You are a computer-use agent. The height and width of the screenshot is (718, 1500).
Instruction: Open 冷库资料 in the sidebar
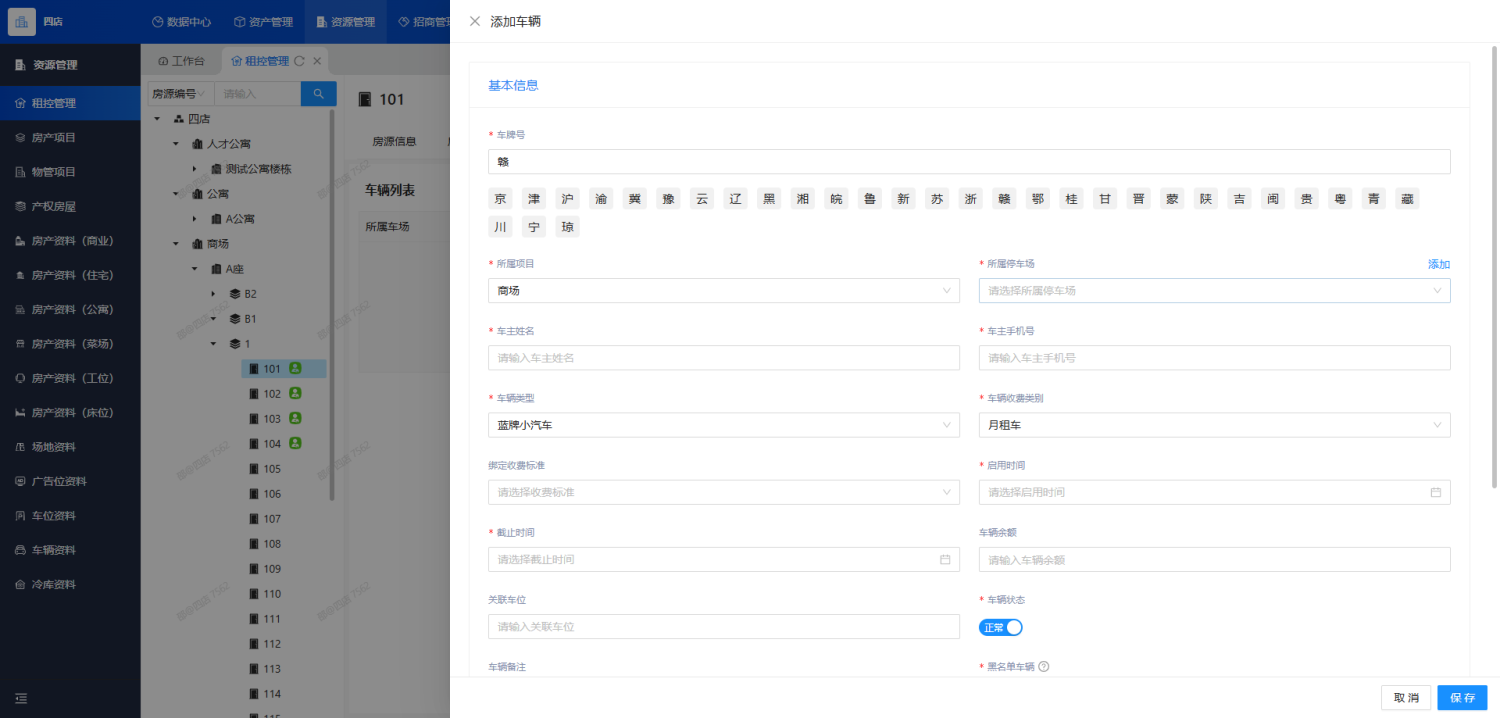click(x=70, y=584)
